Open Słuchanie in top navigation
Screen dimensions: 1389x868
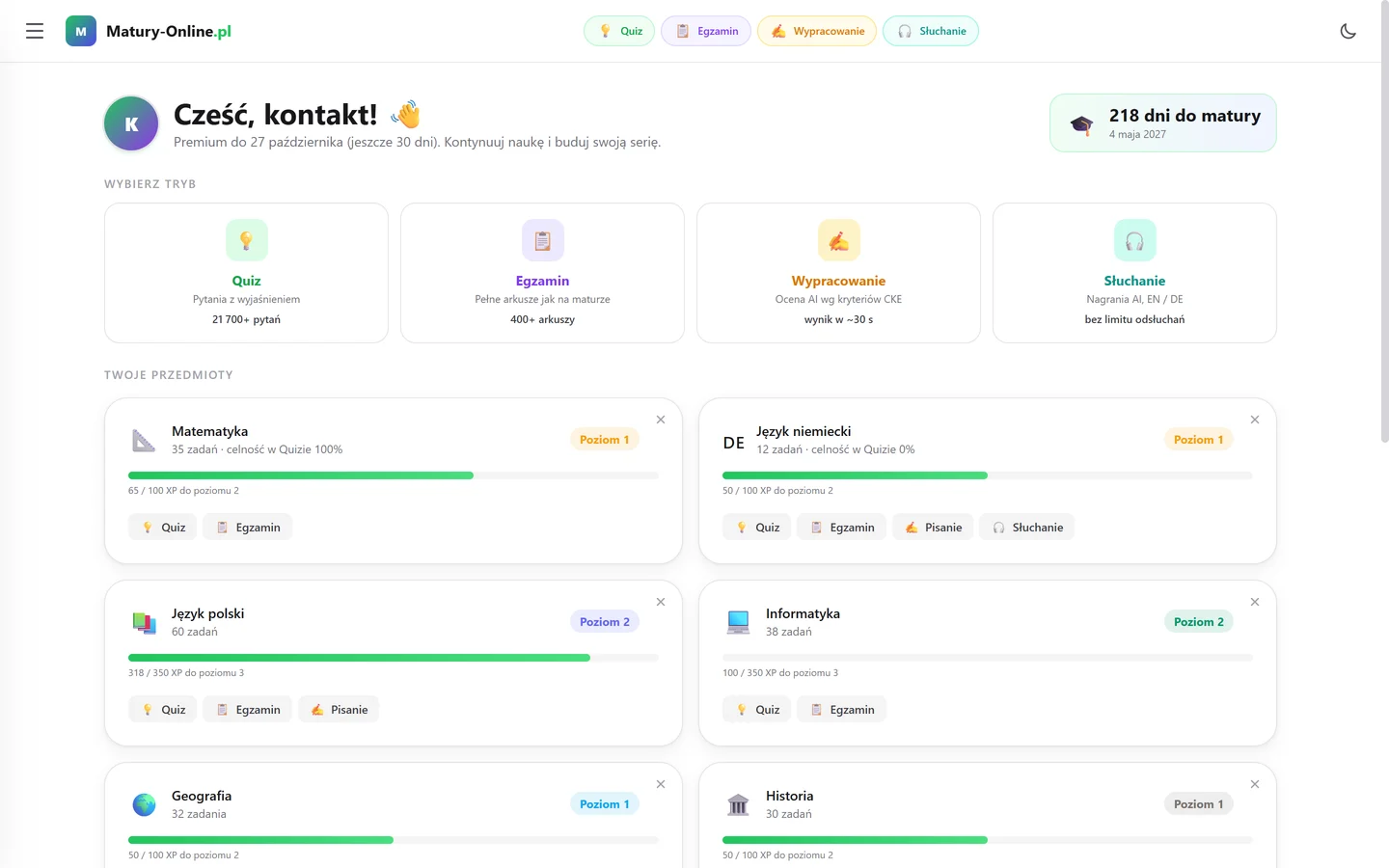coord(931,31)
